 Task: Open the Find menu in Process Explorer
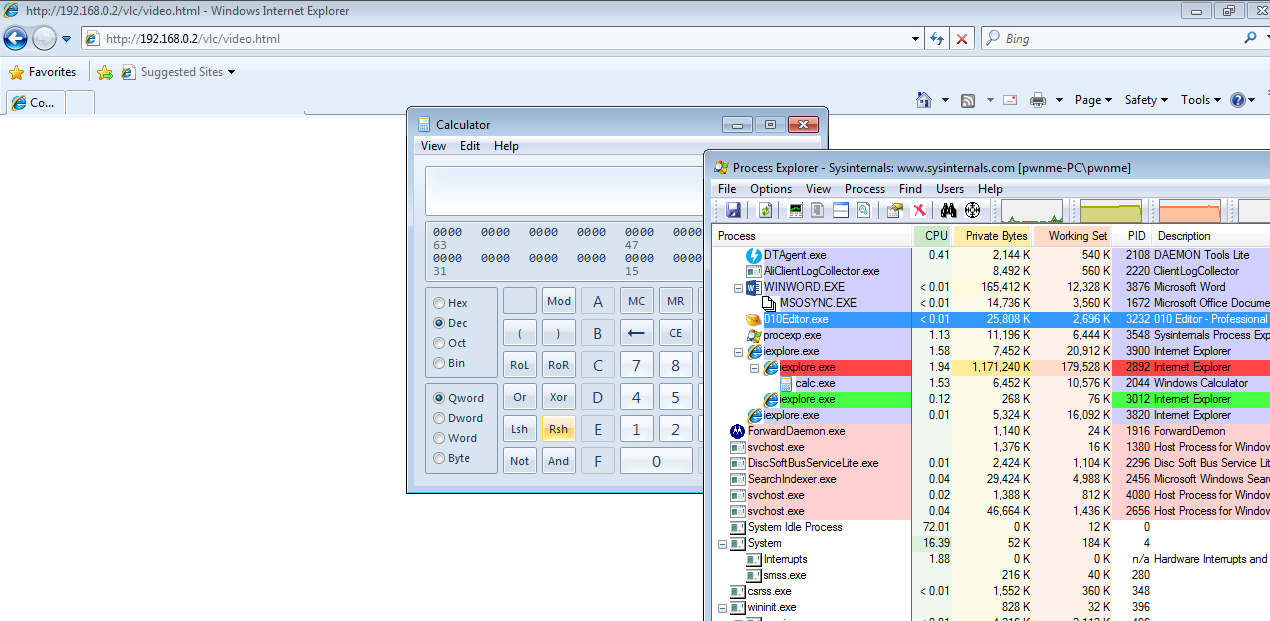pyautogui.click(x=911, y=189)
